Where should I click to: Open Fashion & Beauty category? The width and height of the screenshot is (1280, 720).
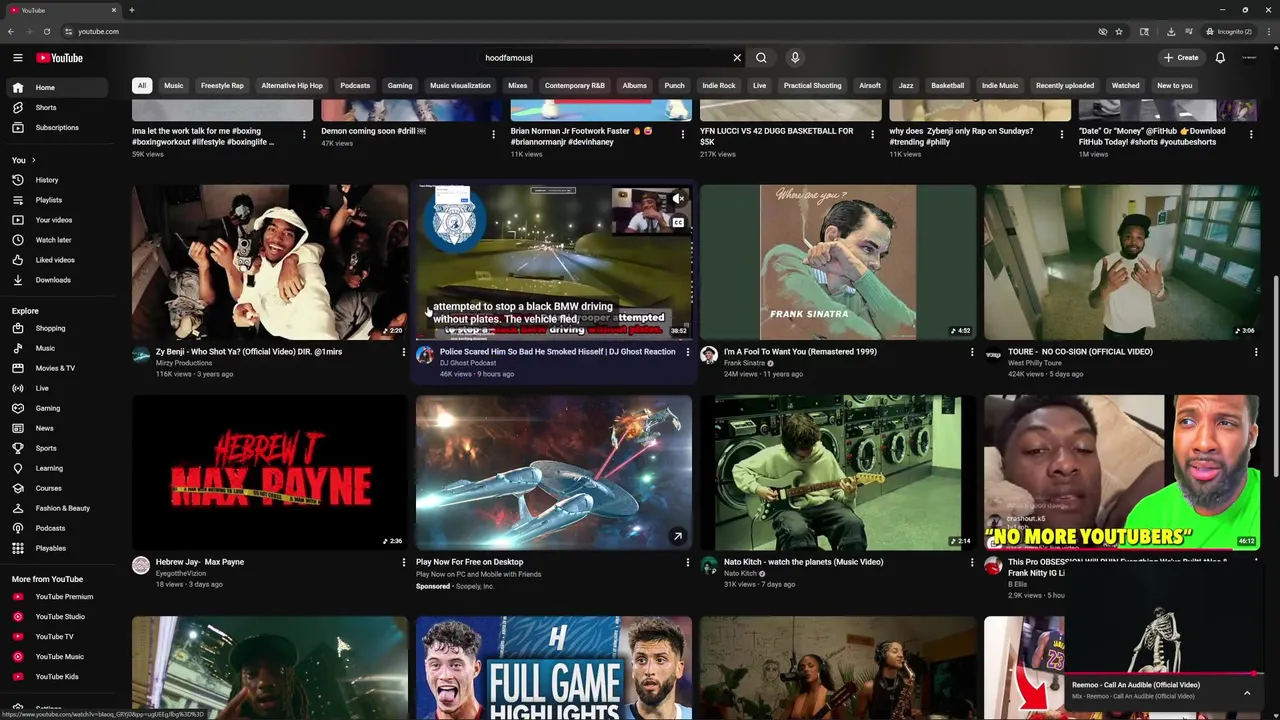(x=62, y=508)
